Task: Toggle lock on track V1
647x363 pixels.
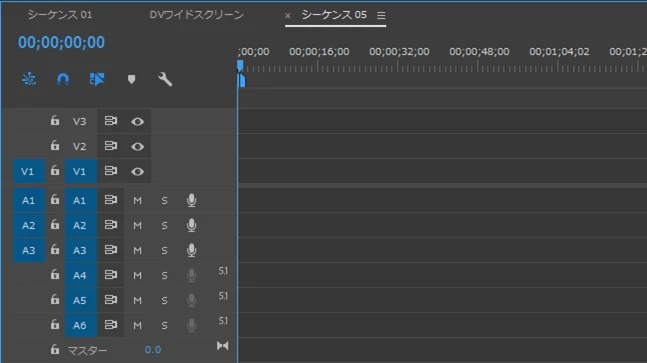Action: point(55,170)
